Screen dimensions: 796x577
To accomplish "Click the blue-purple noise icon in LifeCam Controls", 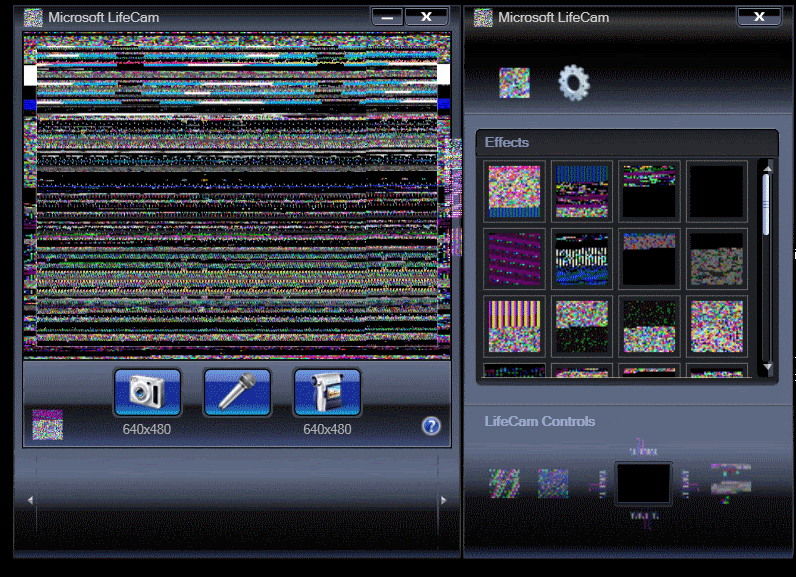I will [x=553, y=483].
